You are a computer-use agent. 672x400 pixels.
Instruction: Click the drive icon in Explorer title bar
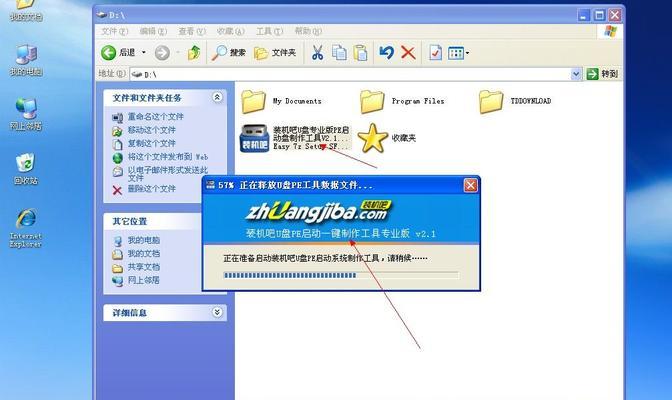coord(102,15)
